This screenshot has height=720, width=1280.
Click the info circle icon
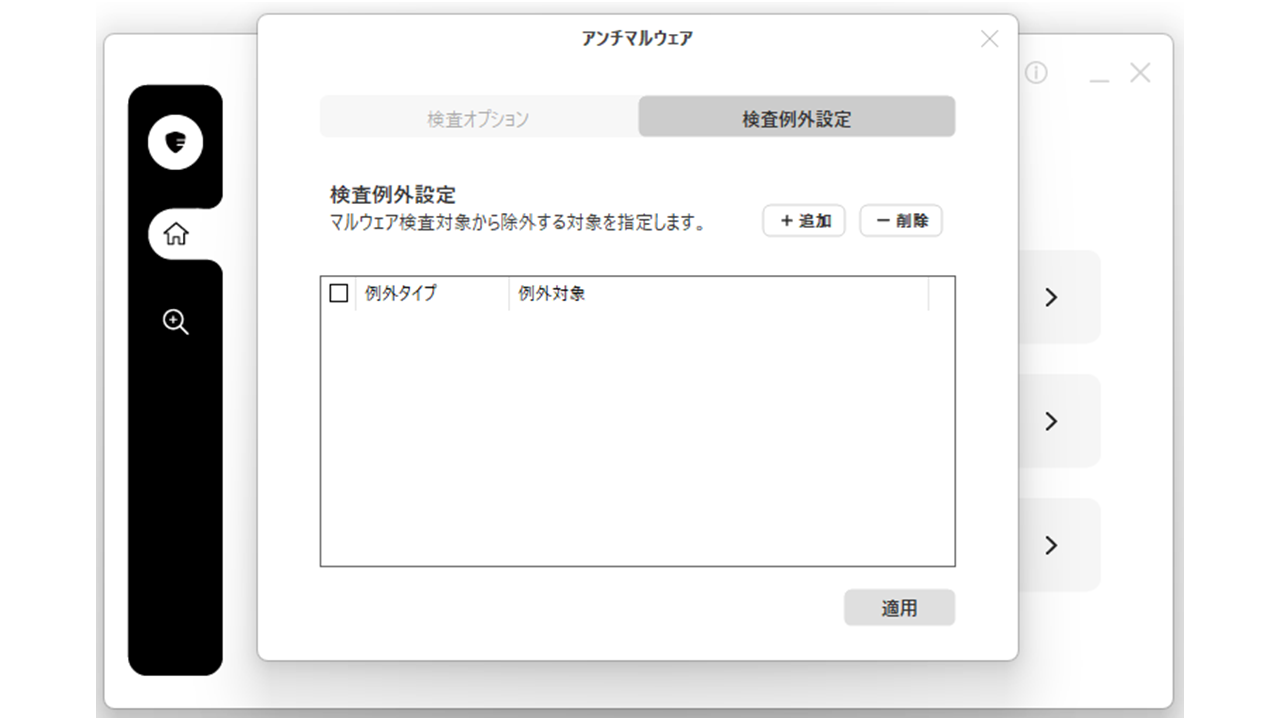(1036, 73)
